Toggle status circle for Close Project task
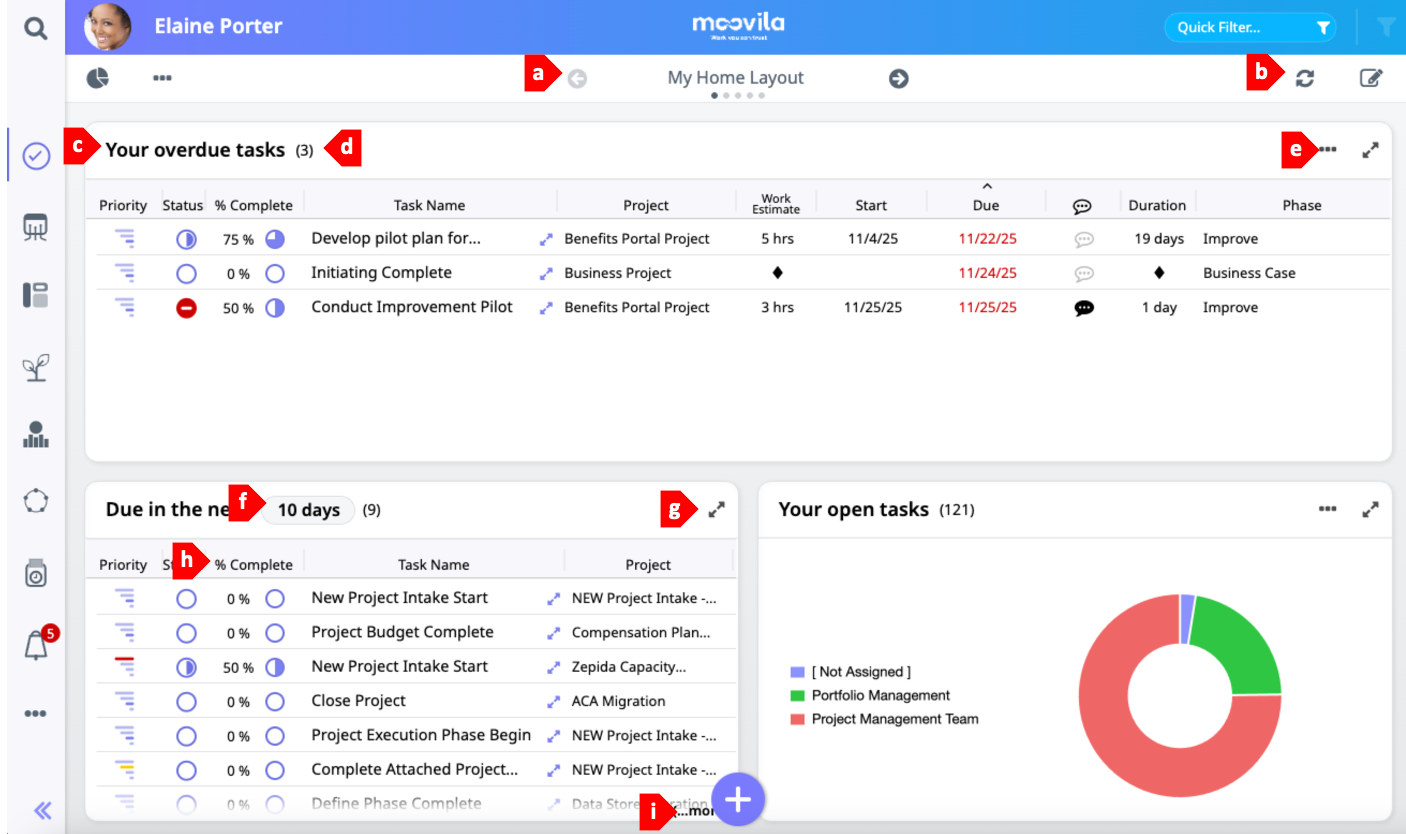 pos(186,702)
